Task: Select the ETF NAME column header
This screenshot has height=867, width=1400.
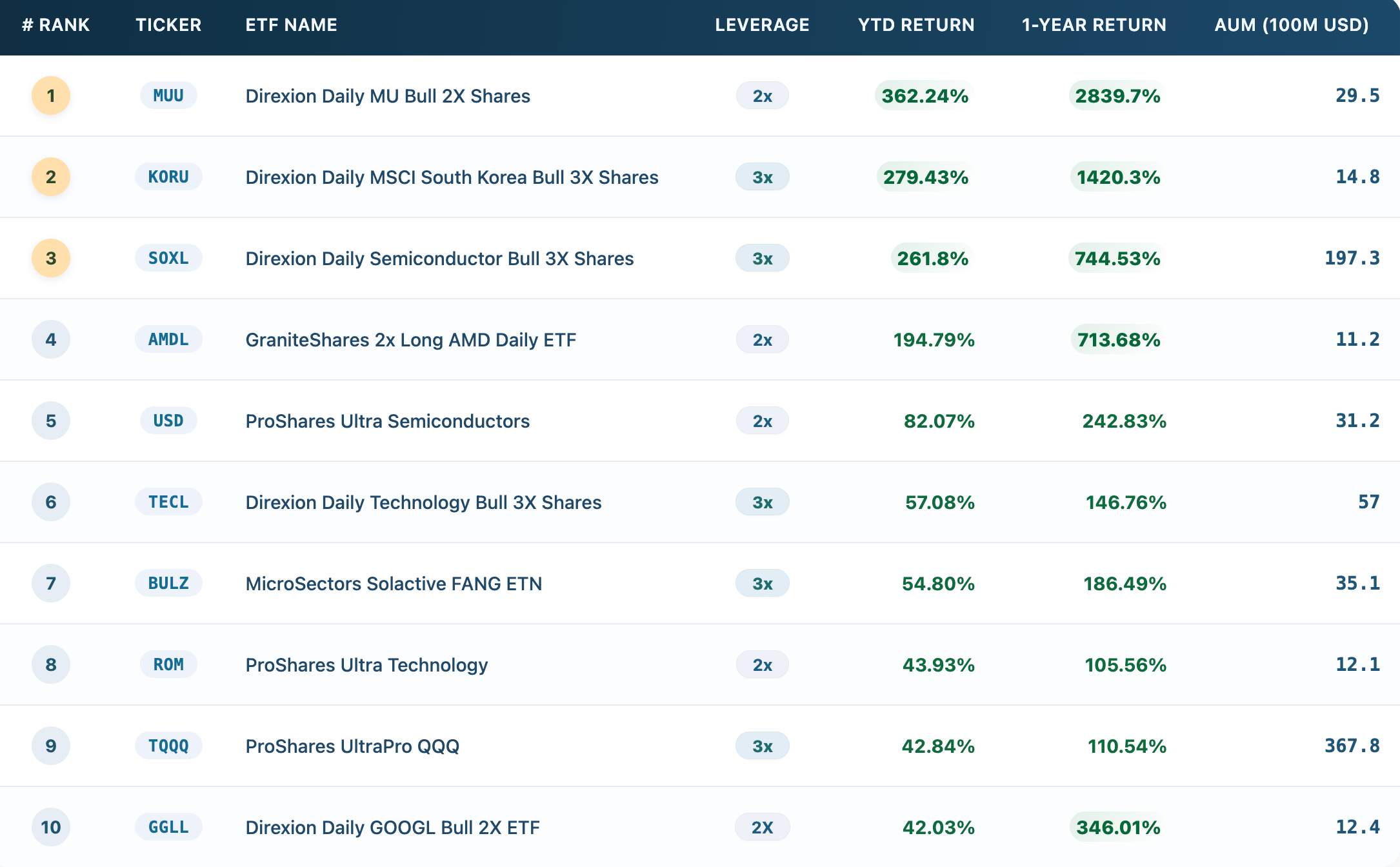Action: pyautogui.click(x=291, y=25)
